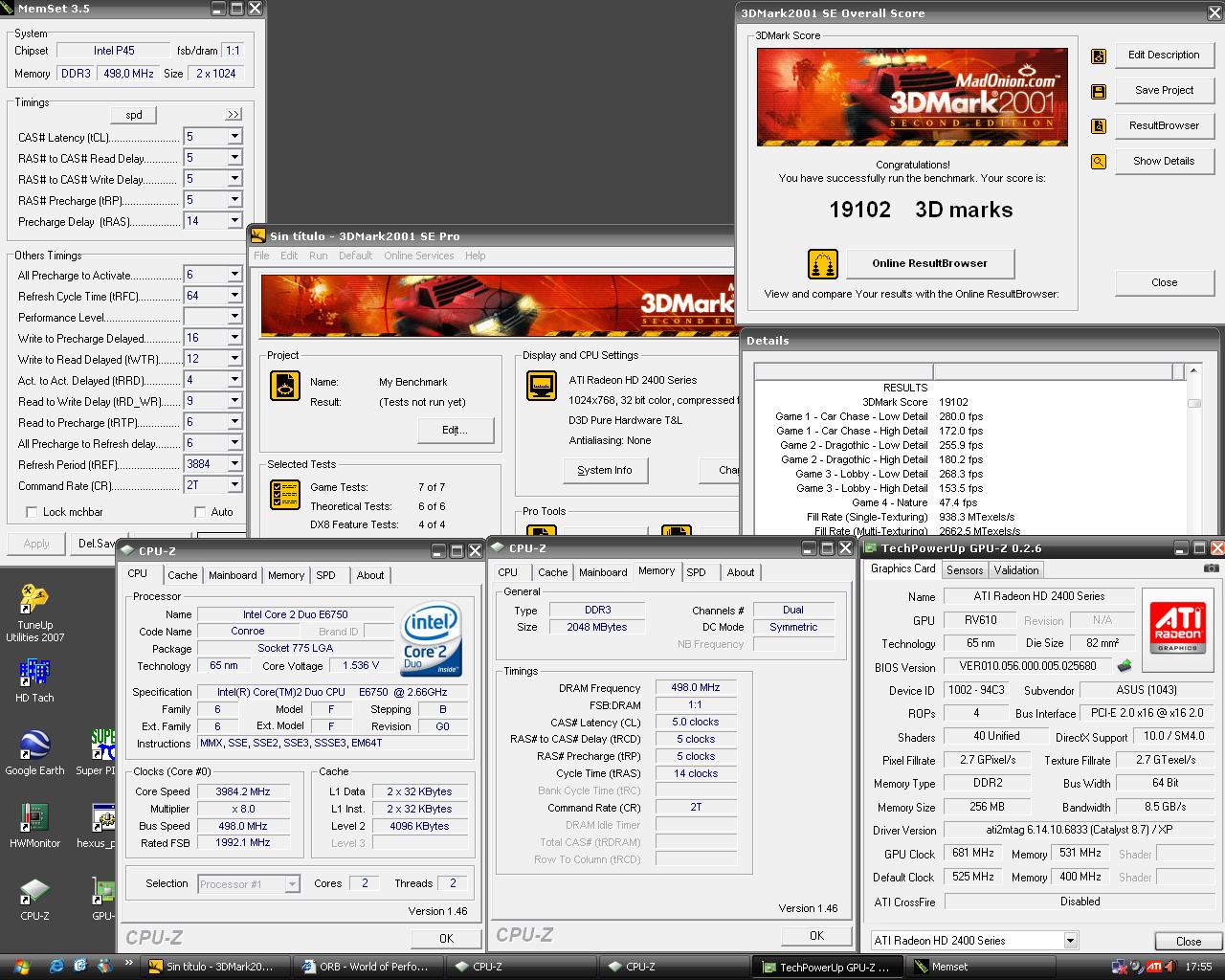Switch to SPD tab in memory CPU-Z window
This screenshot has width=1225, height=980.
tap(696, 572)
